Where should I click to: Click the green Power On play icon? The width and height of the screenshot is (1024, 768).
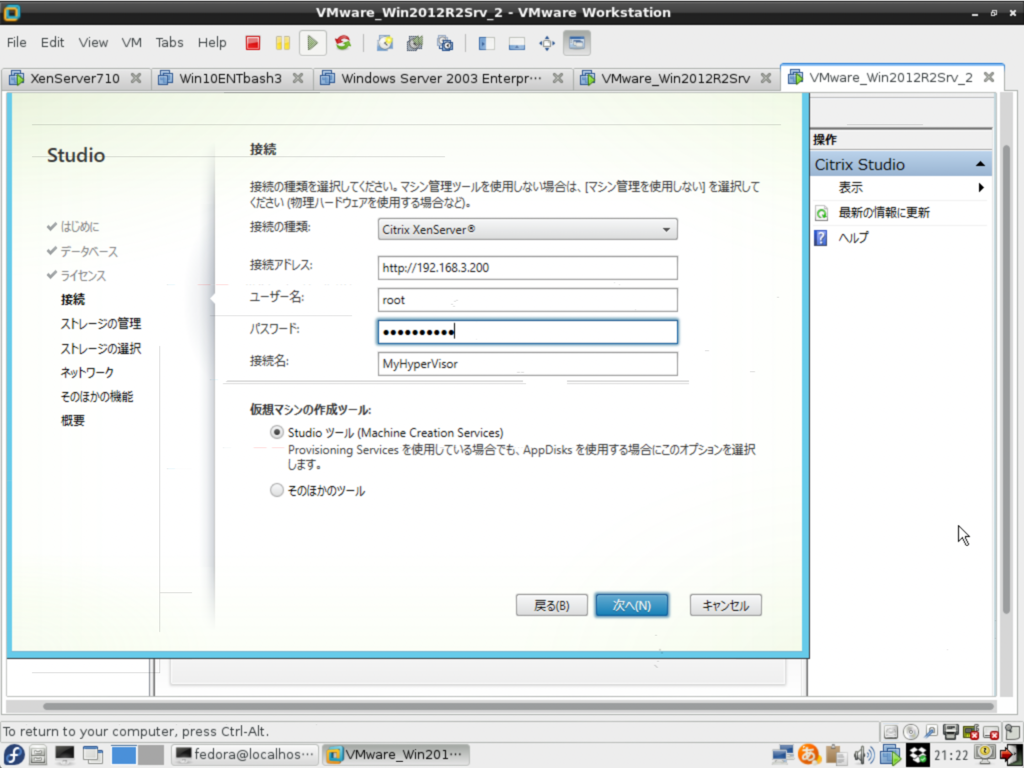pos(312,43)
